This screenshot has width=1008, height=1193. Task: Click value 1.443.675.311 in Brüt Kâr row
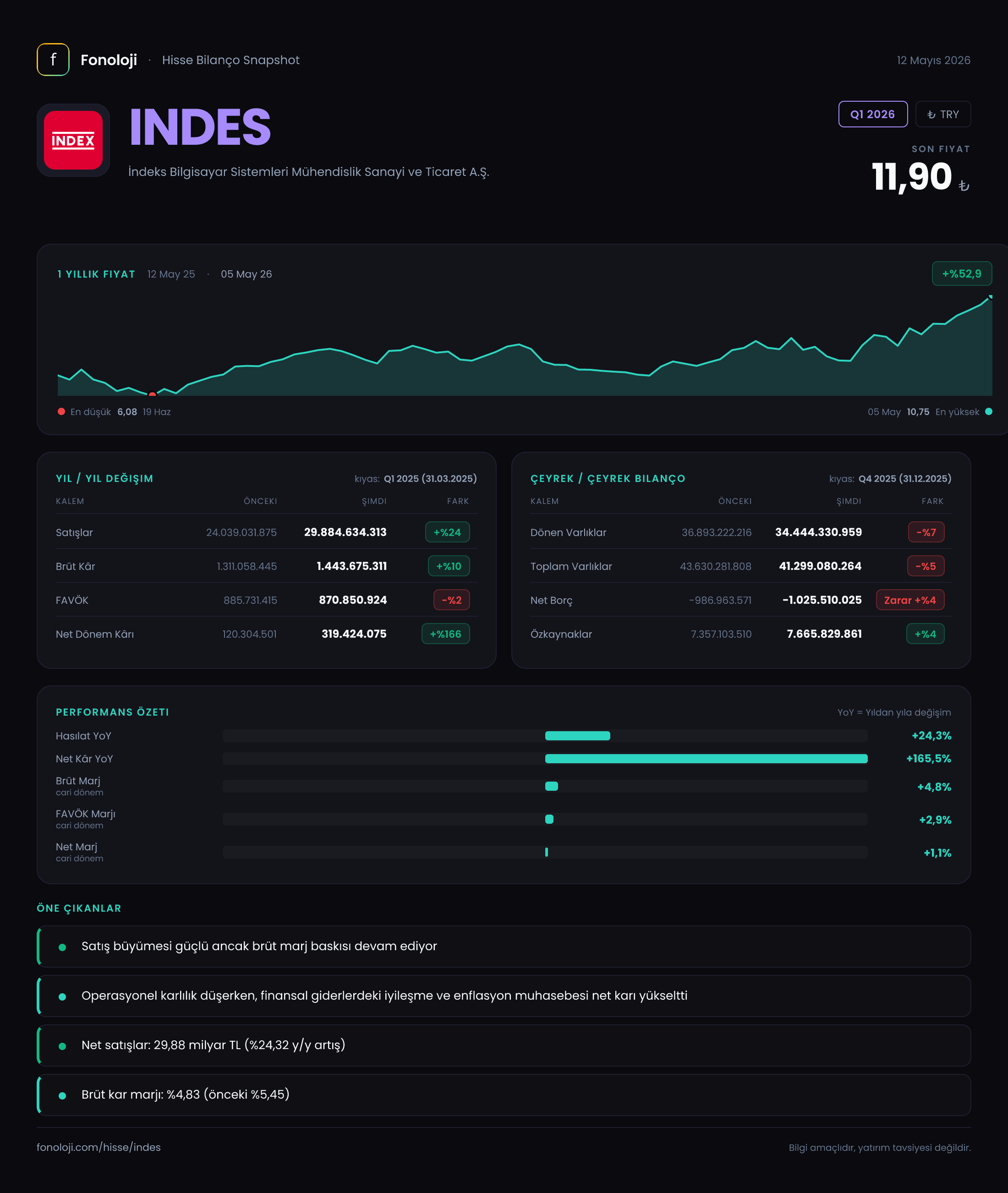pyautogui.click(x=351, y=566)
